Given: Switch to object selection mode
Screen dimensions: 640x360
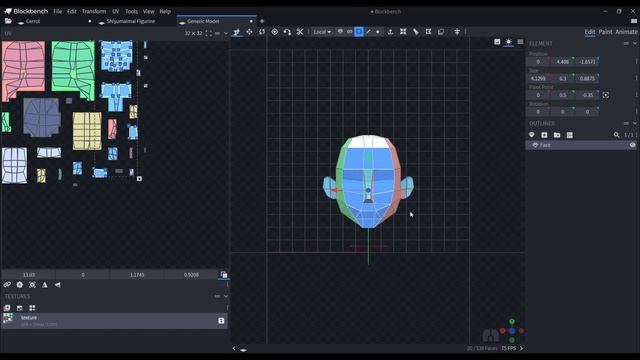Looking at the screenshot, I should click(x=340, y=31).
